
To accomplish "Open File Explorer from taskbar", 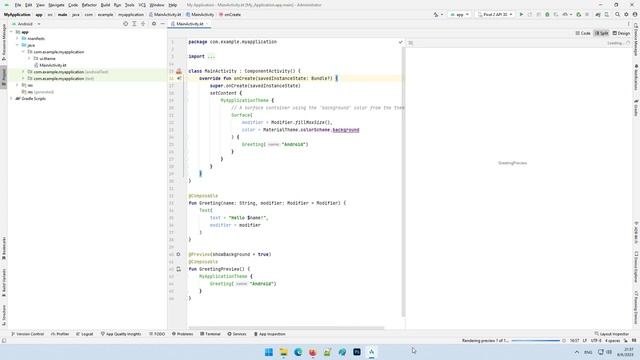I will coord(283,352).
